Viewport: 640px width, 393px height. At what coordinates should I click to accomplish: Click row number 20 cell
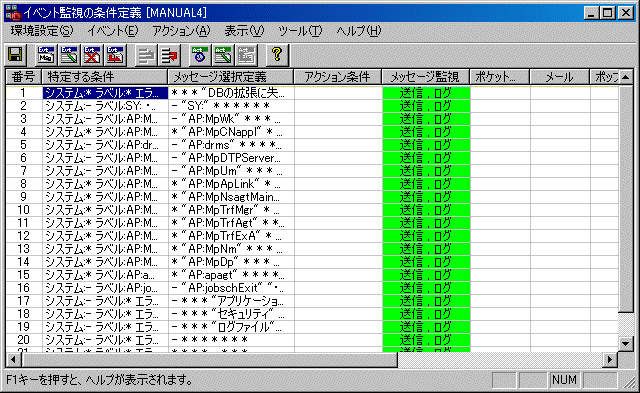click(24, 340)
